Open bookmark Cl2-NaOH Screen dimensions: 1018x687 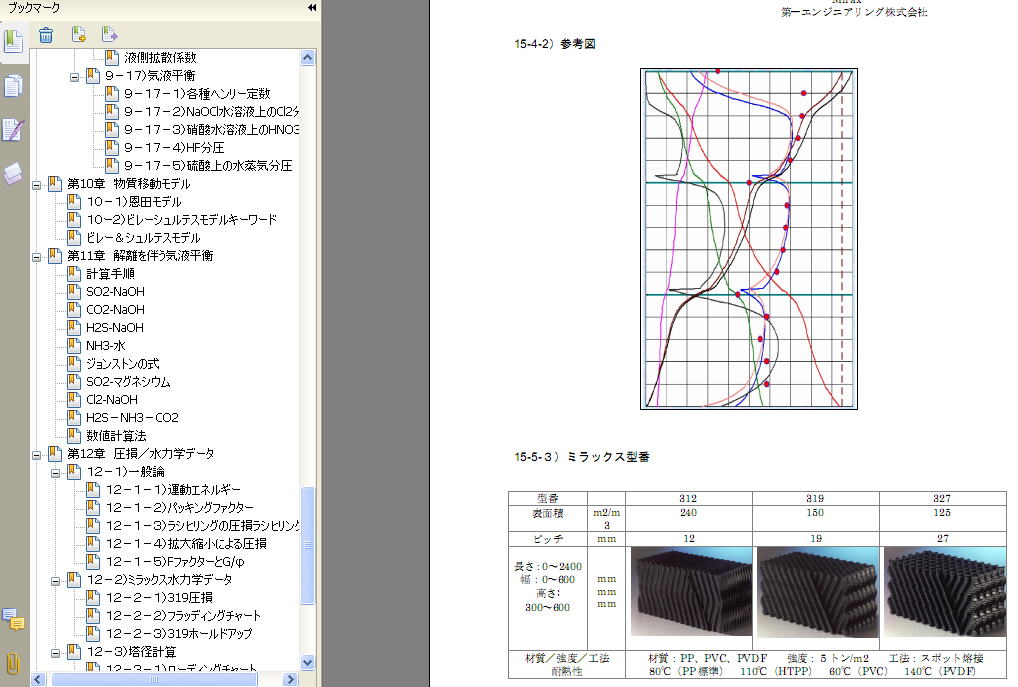[112, 399]
